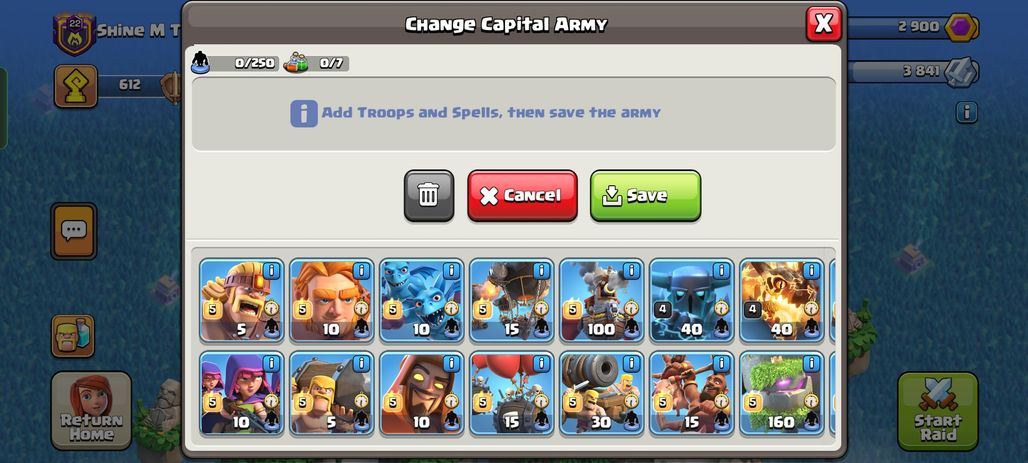Open info for Inferno Dragon card

tap(811, 270)
